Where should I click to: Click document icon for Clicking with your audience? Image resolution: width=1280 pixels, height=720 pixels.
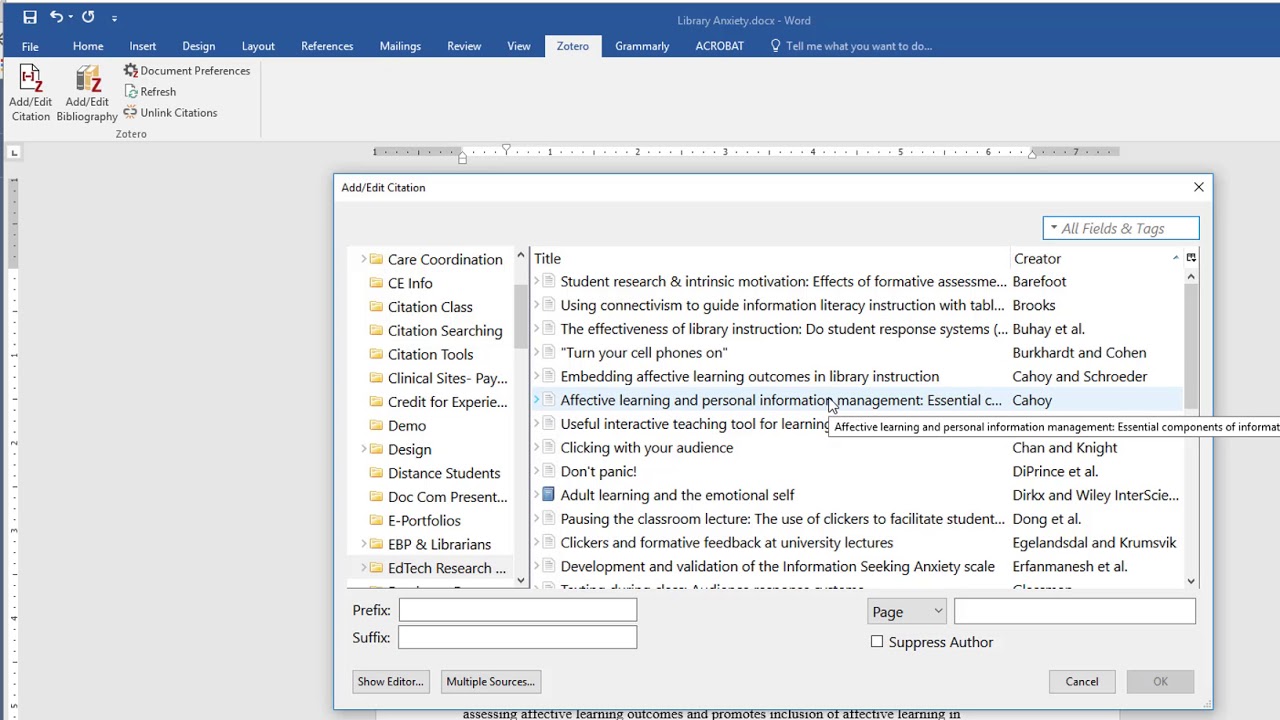[x=548, y=447]
